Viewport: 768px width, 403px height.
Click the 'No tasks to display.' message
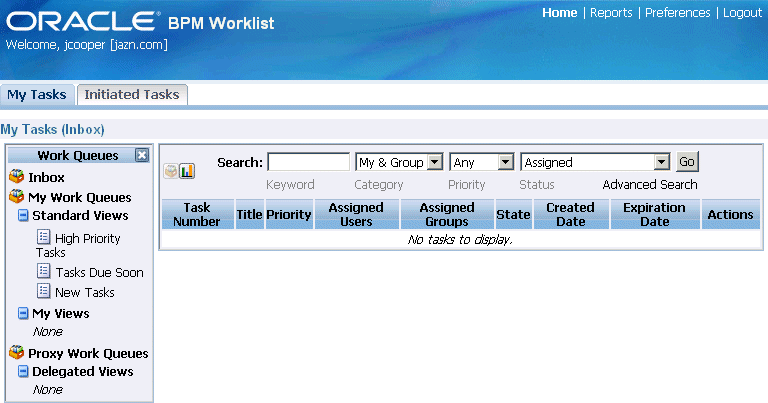pyautogui.click(x=460, y=239)
